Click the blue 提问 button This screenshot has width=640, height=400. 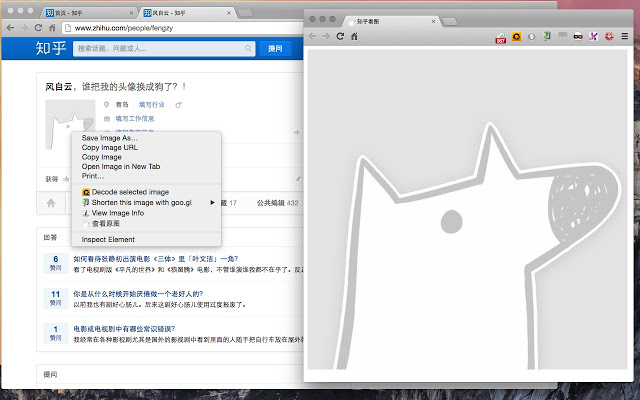tap(275, 49)
